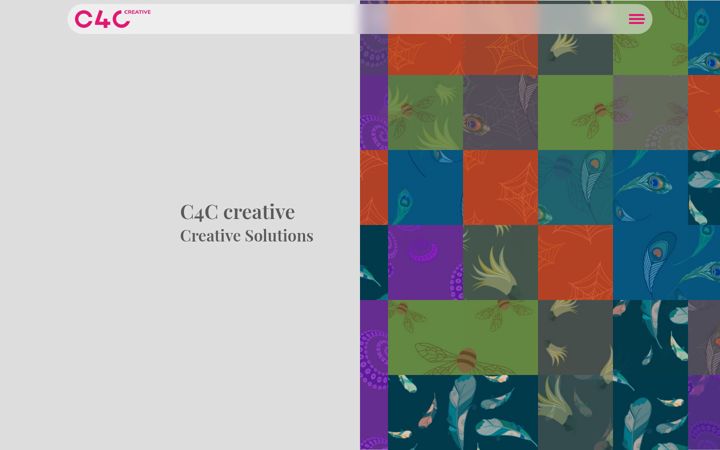Viewport: 720px width, 450px height.
Task: Click orange cobweb tile right of yellow crest tile
Action: 575,263
